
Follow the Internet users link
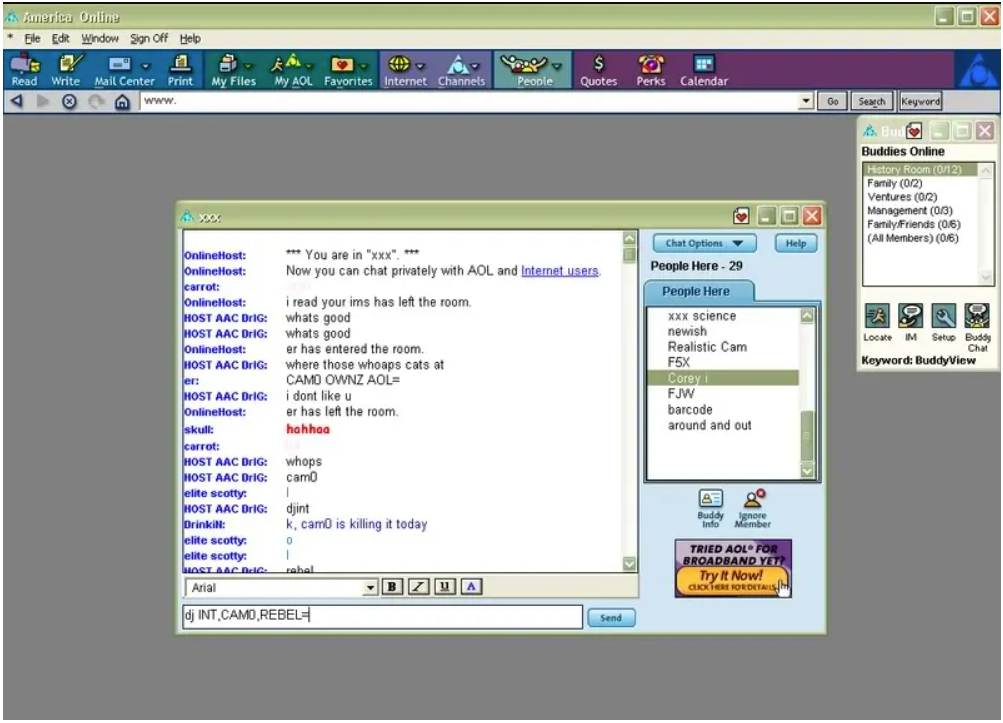[560, 271]
